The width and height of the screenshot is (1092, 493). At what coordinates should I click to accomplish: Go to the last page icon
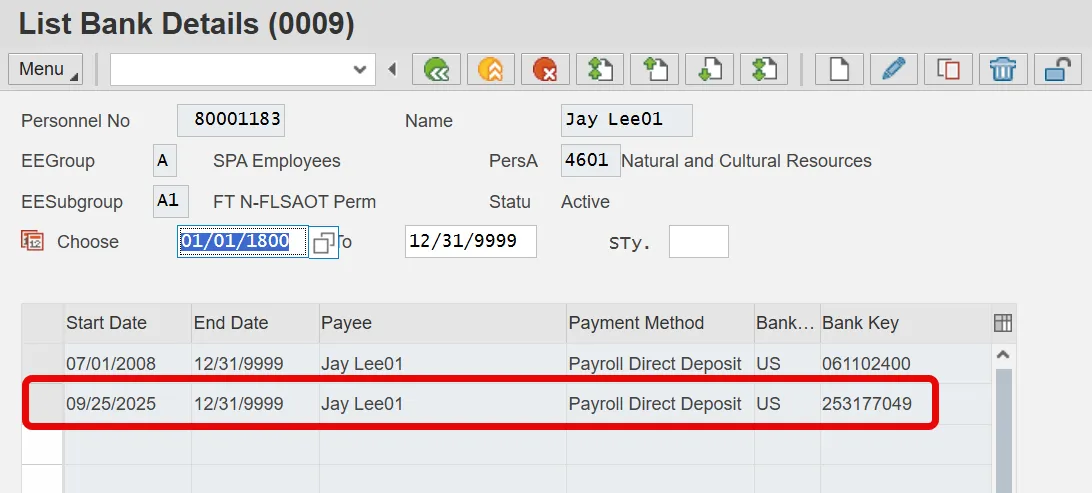coord(764,70)
